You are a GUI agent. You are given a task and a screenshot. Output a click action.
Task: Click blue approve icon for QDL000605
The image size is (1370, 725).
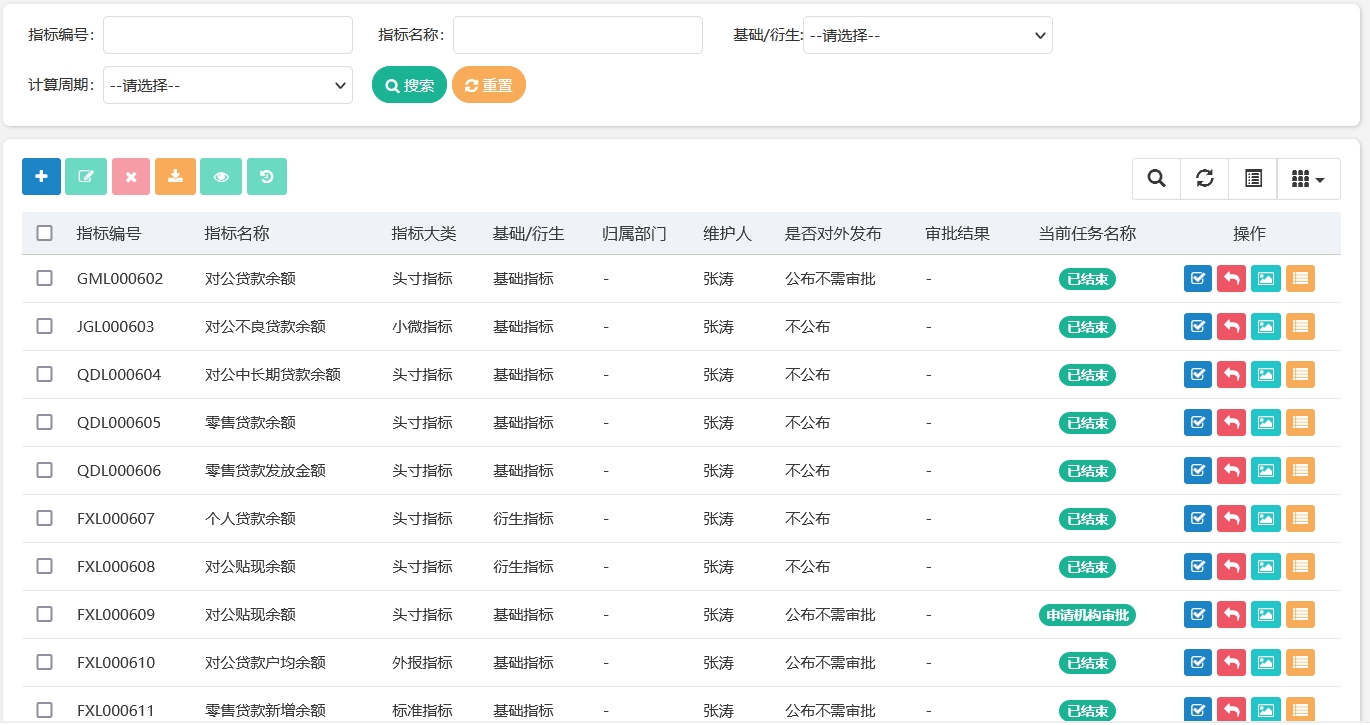coord(1198,423)
